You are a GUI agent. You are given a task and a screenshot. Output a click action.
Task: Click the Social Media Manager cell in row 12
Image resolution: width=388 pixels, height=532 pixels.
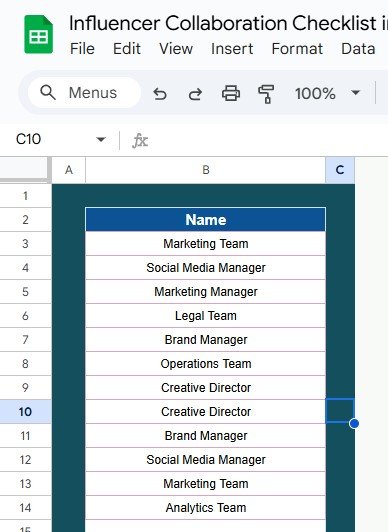coord(206,460)
